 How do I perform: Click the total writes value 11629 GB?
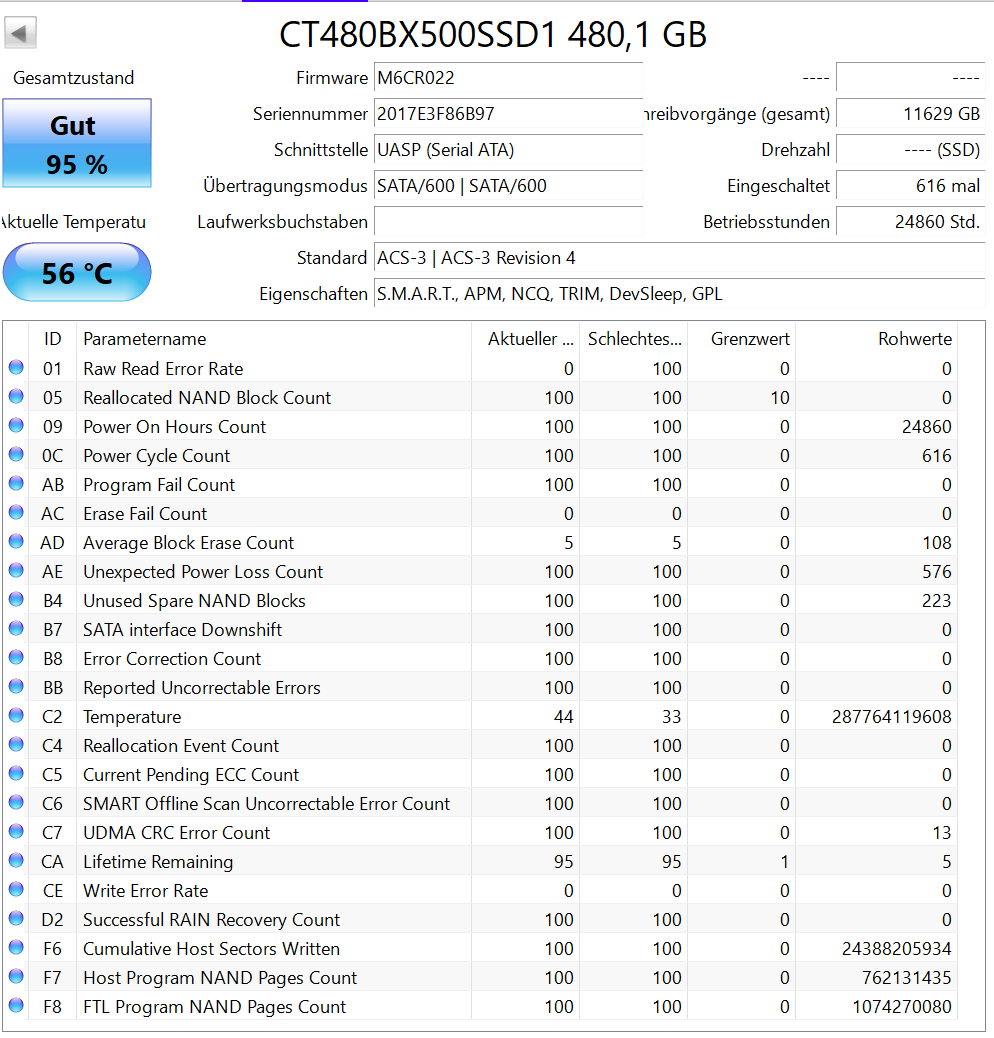[x=911, y=114]
